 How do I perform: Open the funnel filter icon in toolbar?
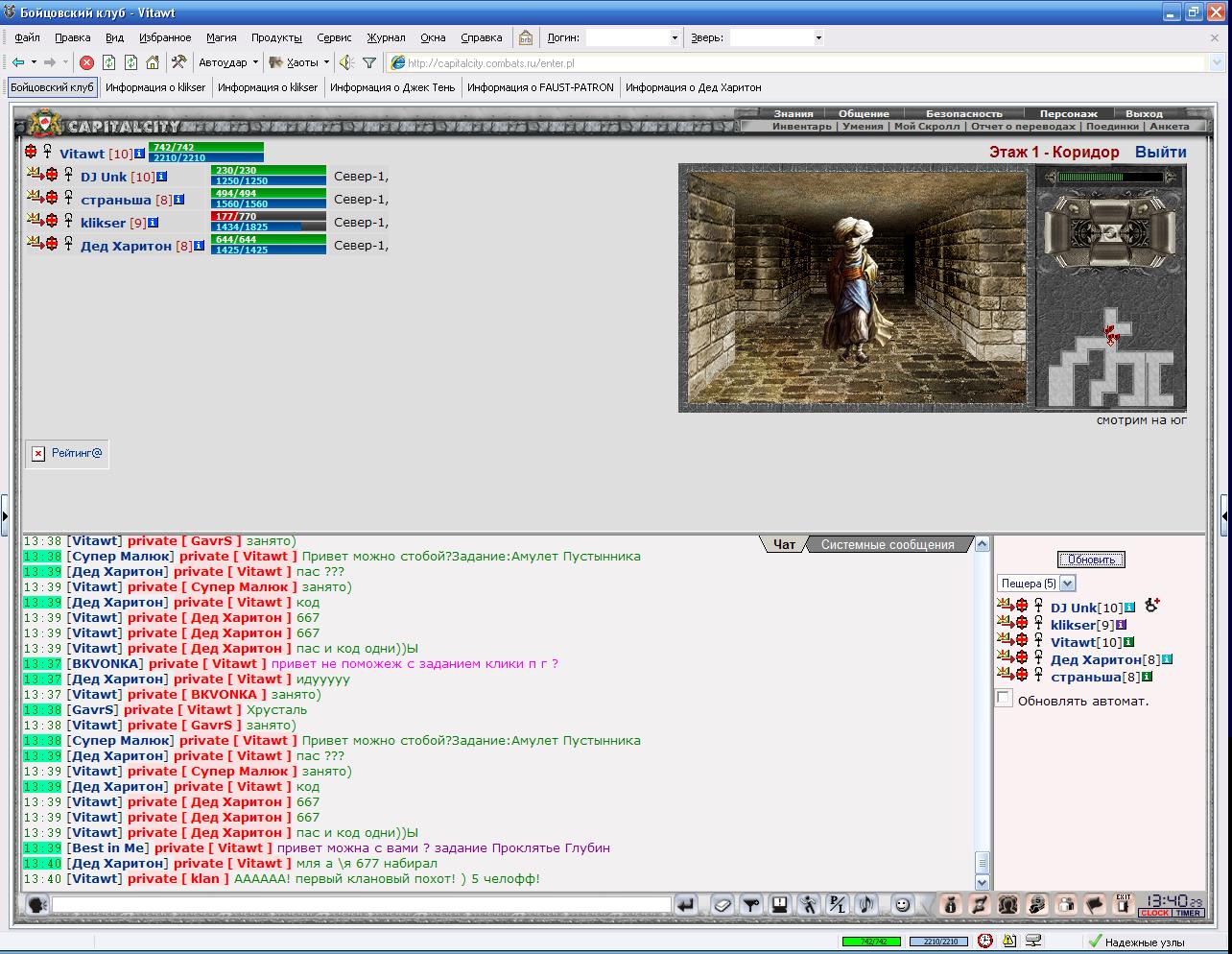(369, 62)
